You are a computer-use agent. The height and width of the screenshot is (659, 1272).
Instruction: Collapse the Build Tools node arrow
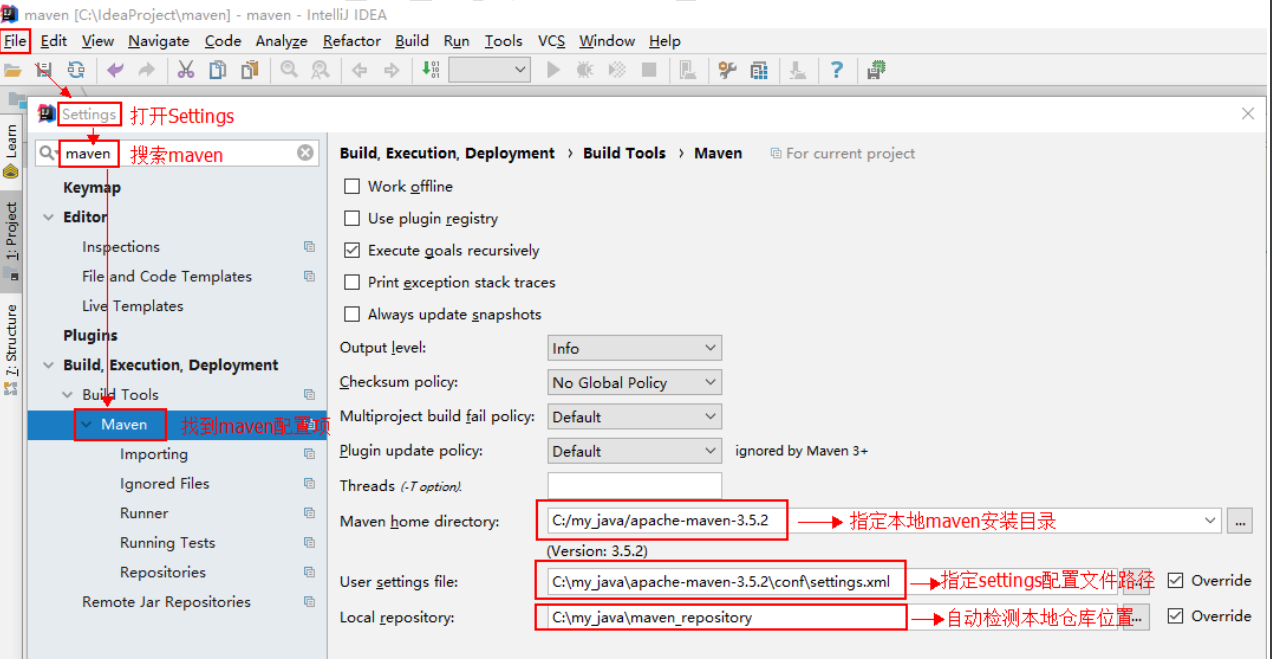click(68, 395)
